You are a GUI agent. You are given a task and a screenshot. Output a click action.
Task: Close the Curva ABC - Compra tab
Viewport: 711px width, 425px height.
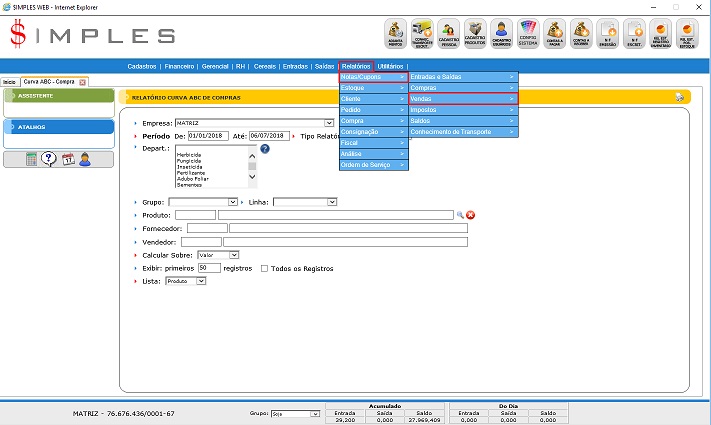point(82,82)
